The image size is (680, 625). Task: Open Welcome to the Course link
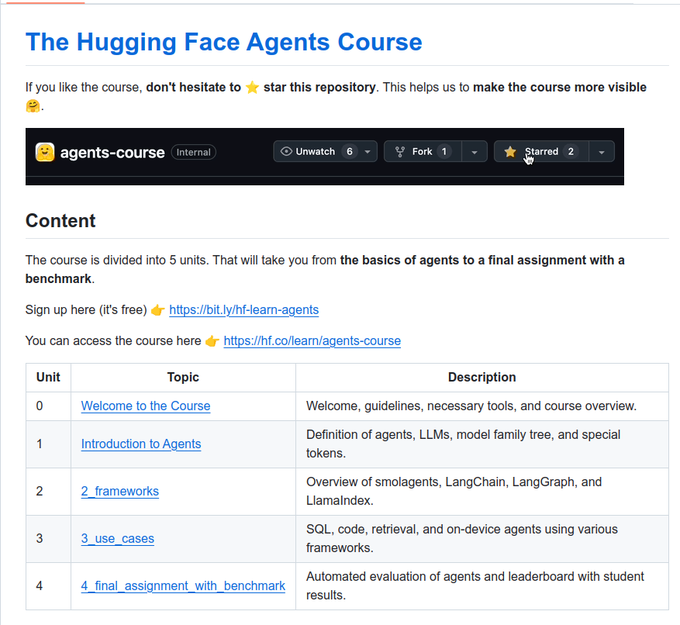point(146,406)
